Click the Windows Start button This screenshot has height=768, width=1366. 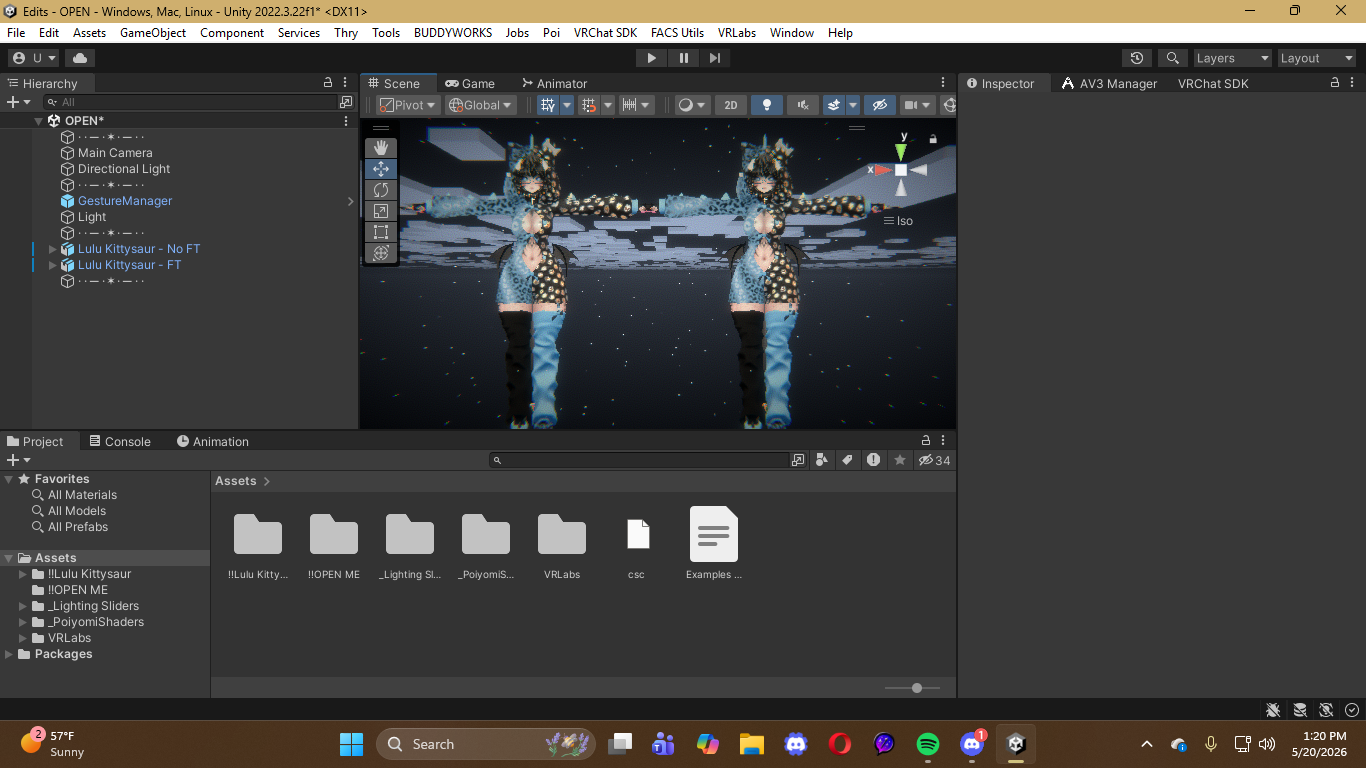352,744
